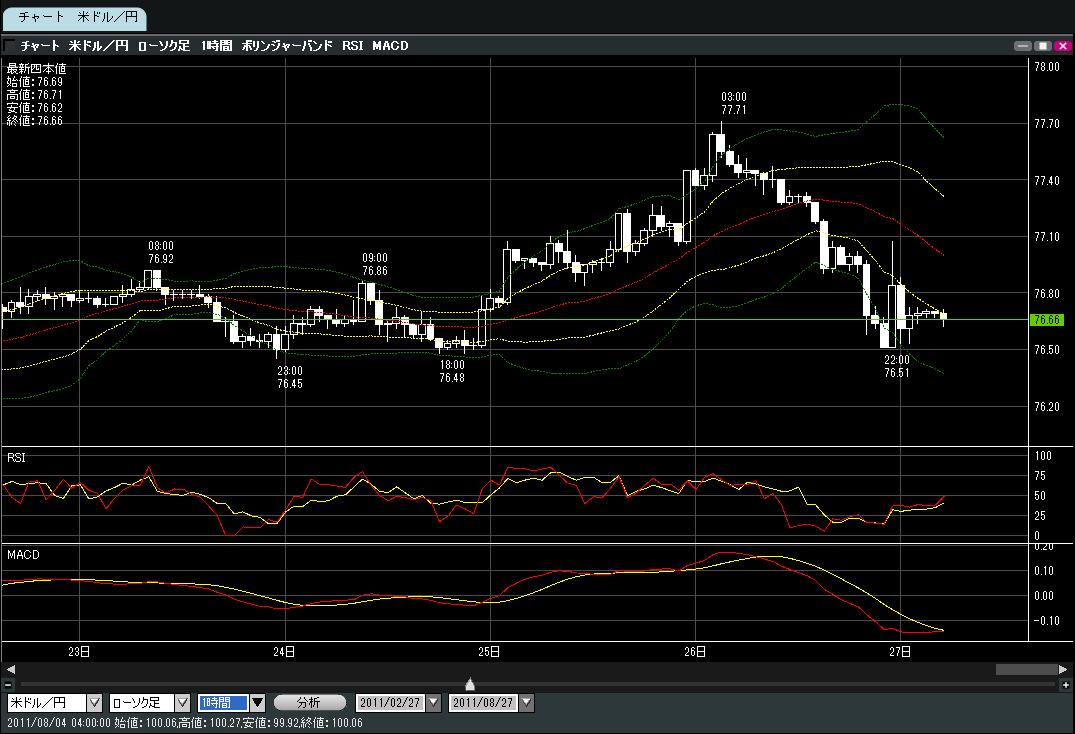Viewport: 1075px width, 734px height.
Task: Close the chart panel with pink X
Action: pyautogui.click(x=1061, y=46)
